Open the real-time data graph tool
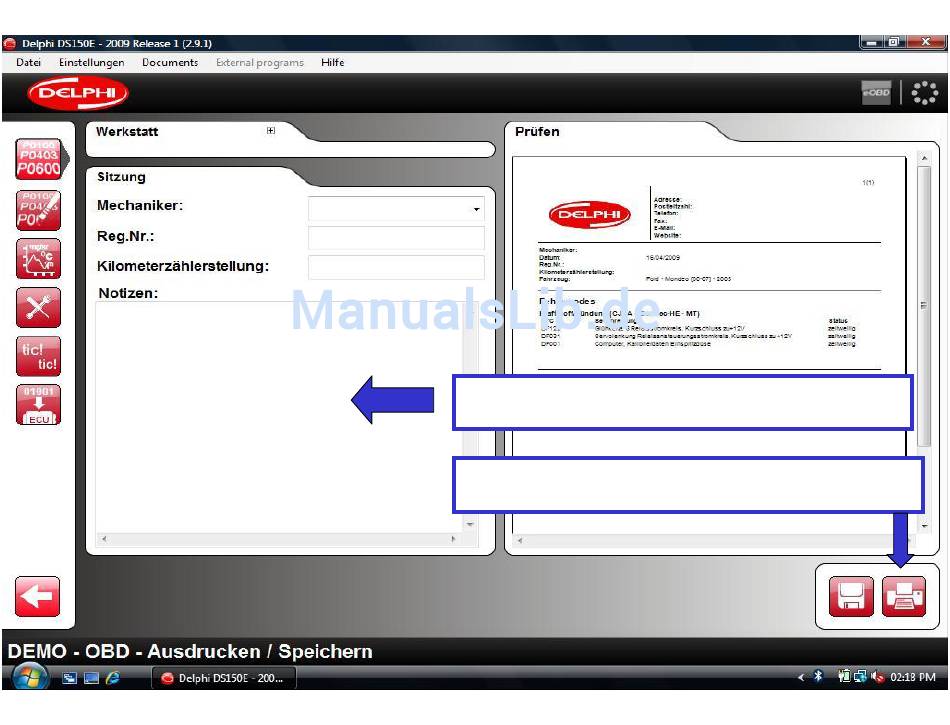The image size is (950, 725). pyautogui.click(x=39, y=259)
